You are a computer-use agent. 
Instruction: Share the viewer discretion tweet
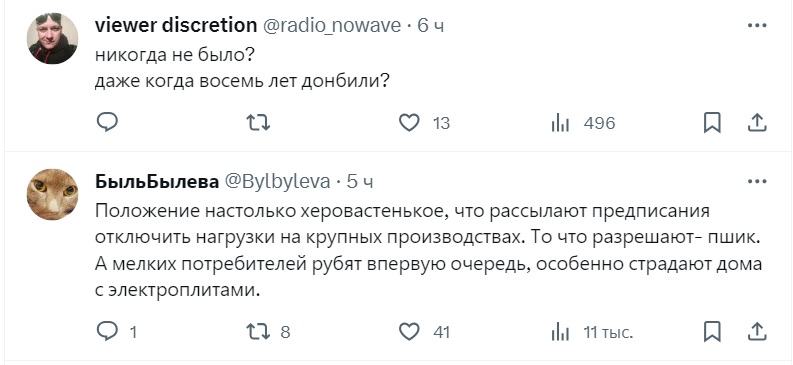pos(757,123)
